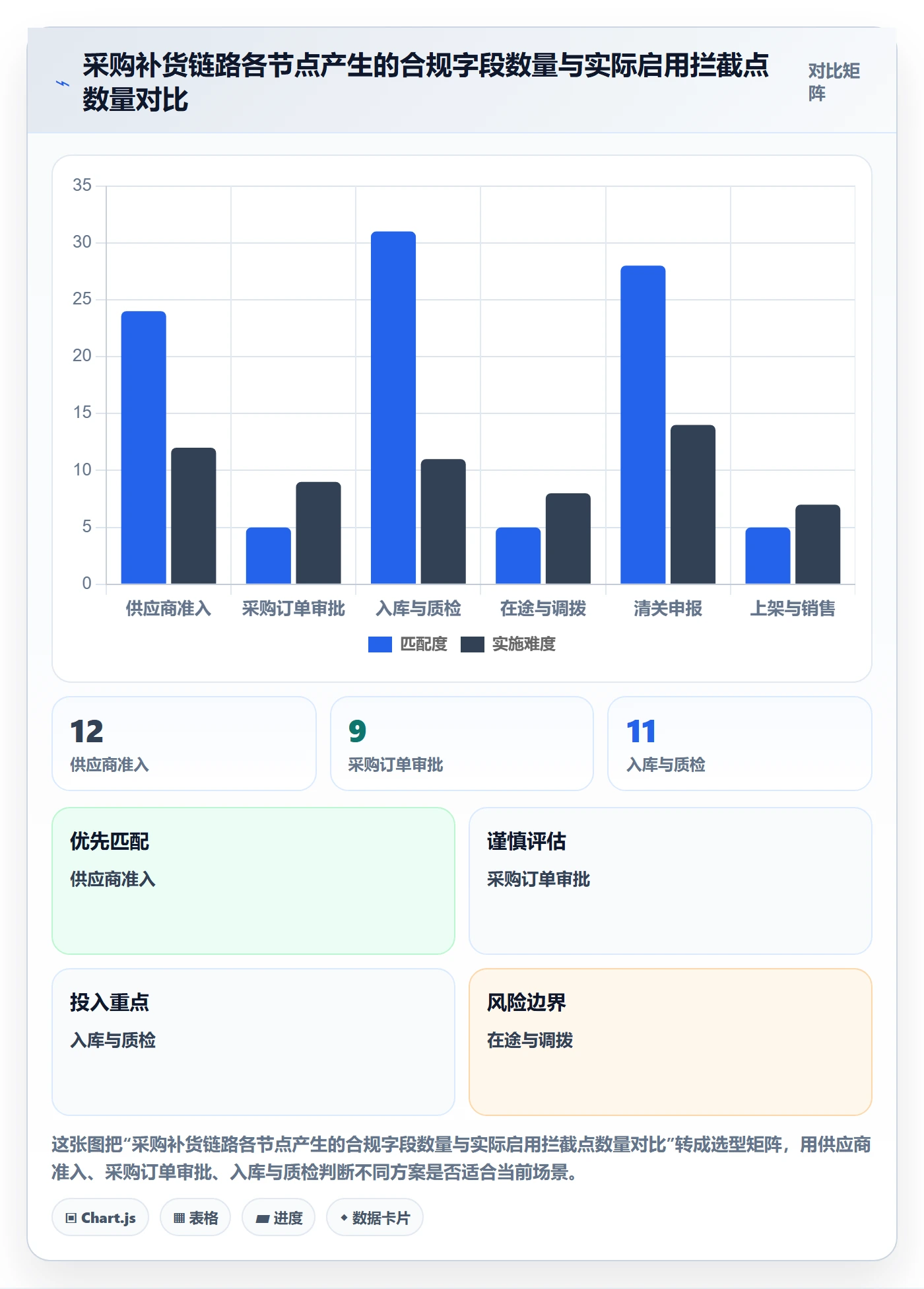The width and height of the screenshot is (924, 1289).
Task: Click dark 实施难度 bar for 入库与质检
Action: (444, 522)
